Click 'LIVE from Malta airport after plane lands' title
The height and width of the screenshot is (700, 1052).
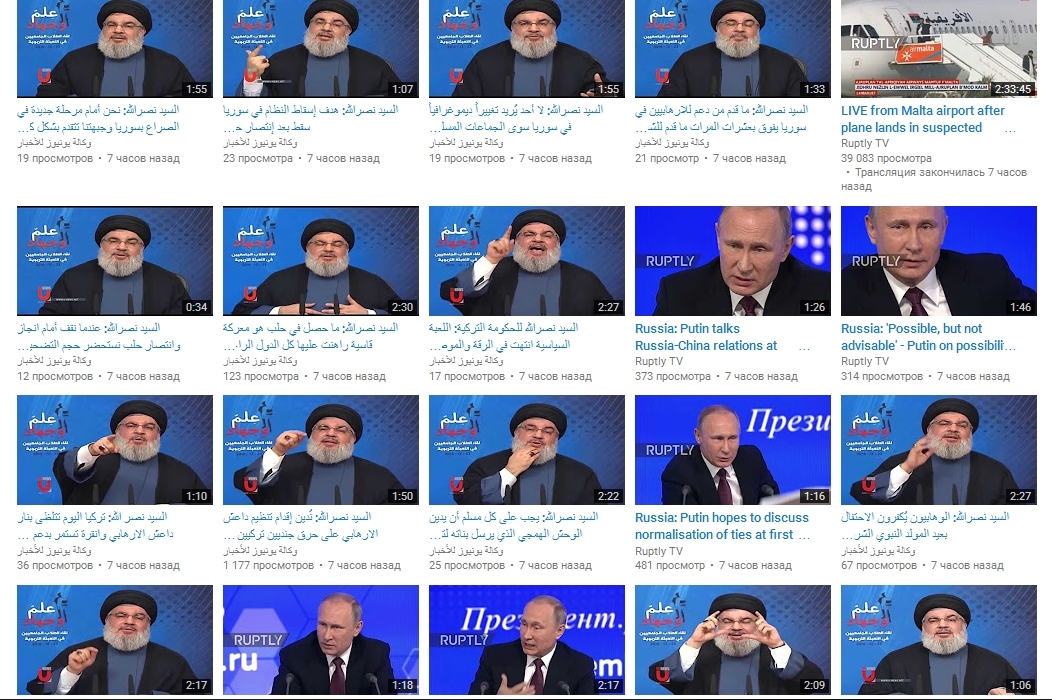[923, 119]
